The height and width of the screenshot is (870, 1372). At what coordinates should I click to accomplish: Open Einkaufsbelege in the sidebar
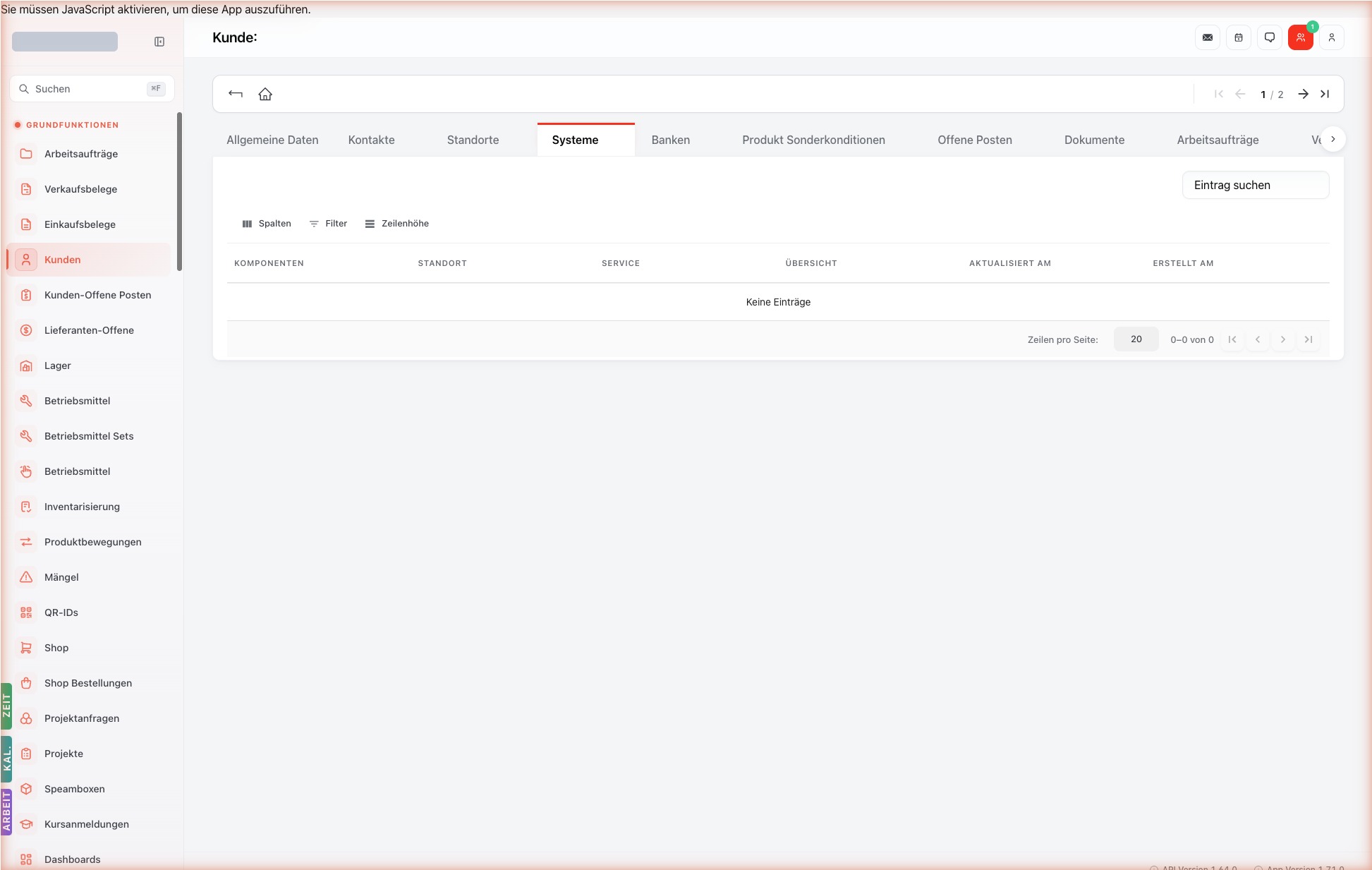(89, 224)
